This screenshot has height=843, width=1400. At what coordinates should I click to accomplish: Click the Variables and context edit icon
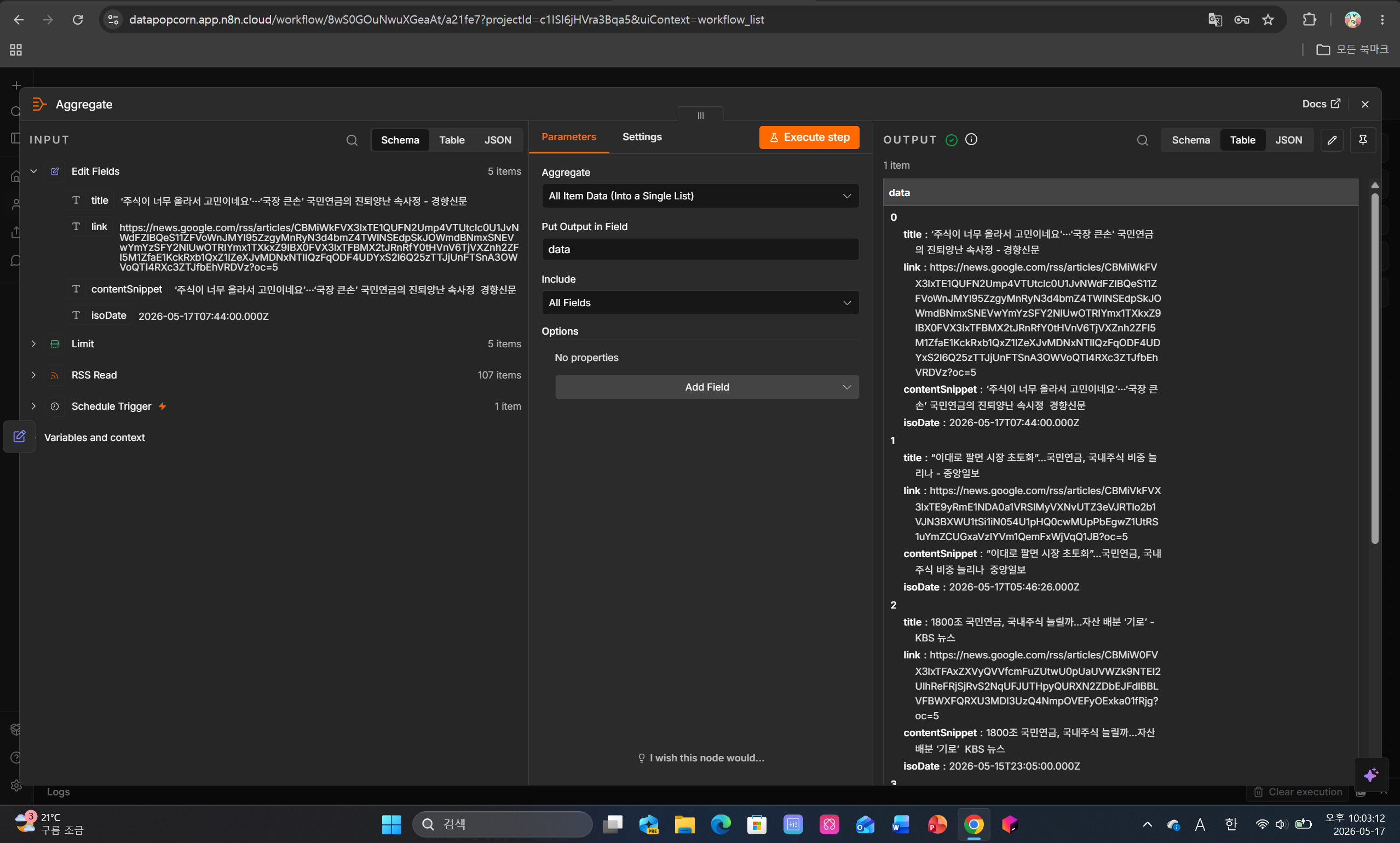(x=19, y=436)
